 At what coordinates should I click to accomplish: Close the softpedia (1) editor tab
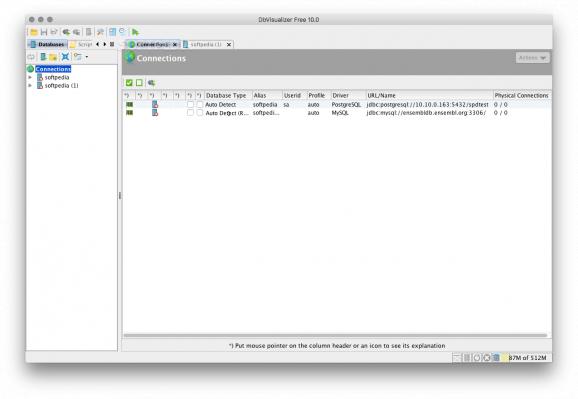click(x=229, y=45)
